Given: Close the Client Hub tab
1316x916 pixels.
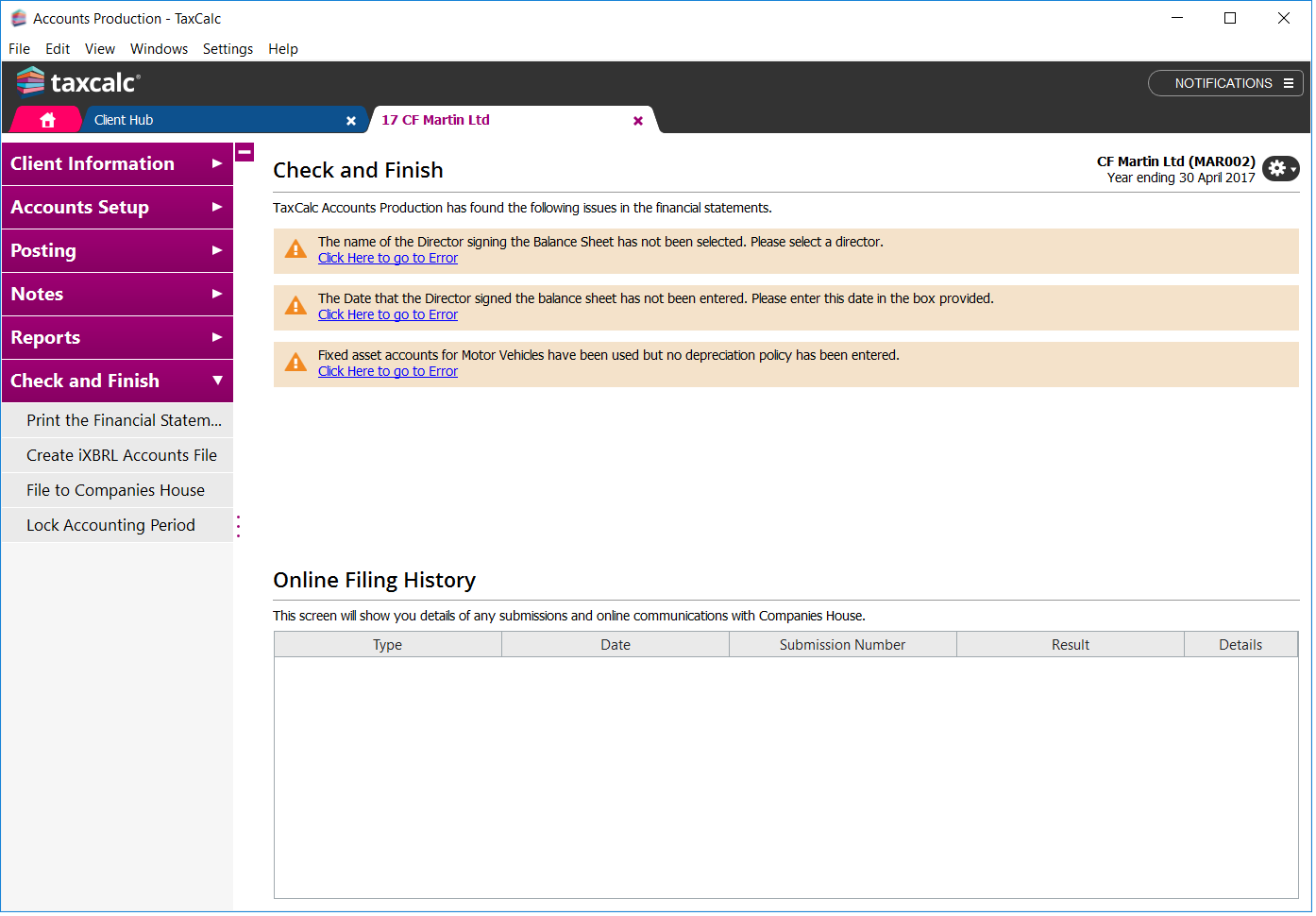Looking at the screenshot, I should click(x=351, y=121).
